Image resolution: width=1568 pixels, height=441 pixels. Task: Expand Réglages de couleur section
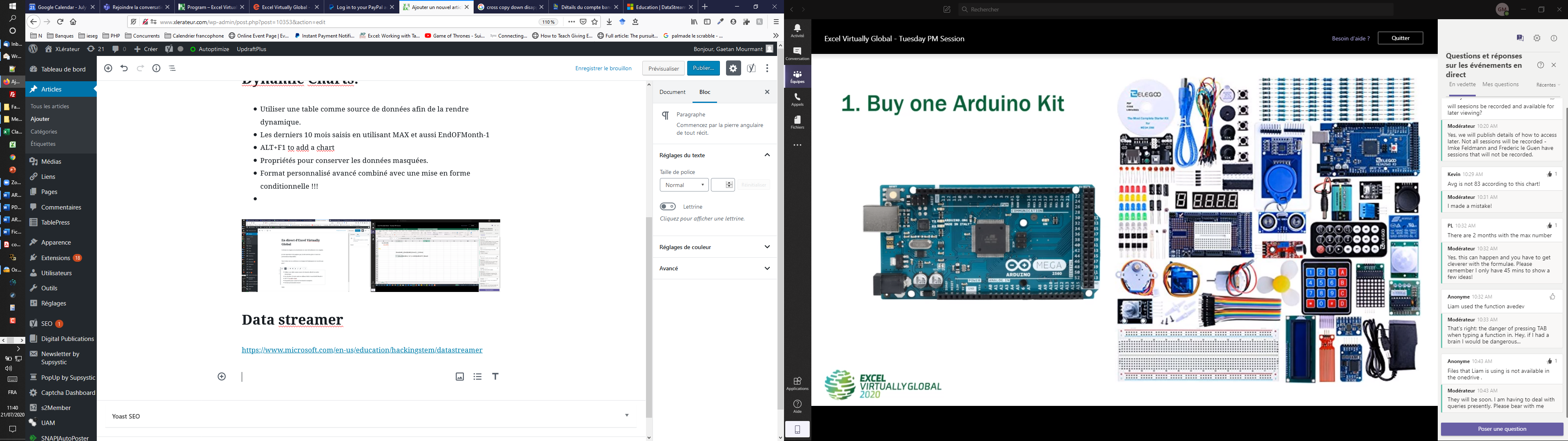coord(713,247)
